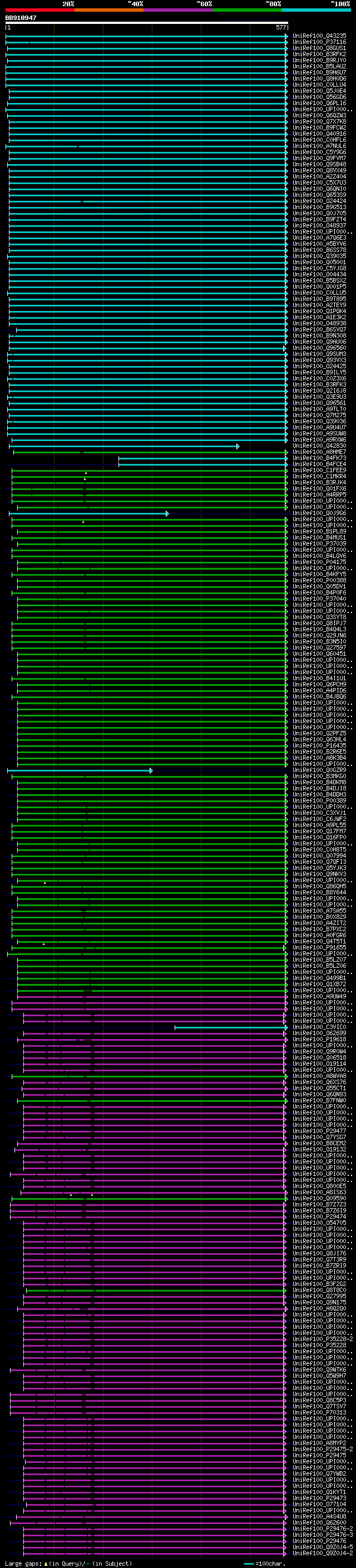The height and width of the screenshot is (1568, 356).
Task: Click the red 20% identity legend swatch
Action: 40,10
